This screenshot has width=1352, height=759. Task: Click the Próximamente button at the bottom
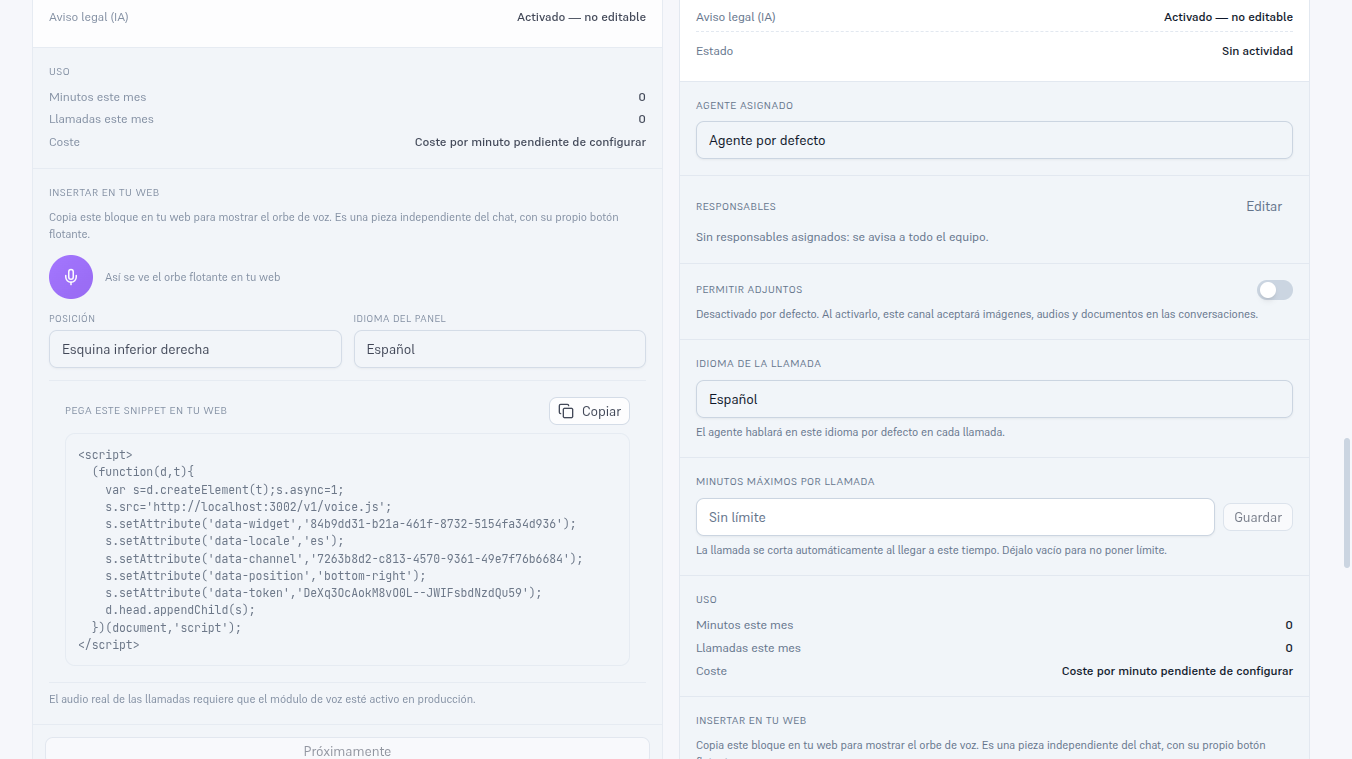coord(347,750)
